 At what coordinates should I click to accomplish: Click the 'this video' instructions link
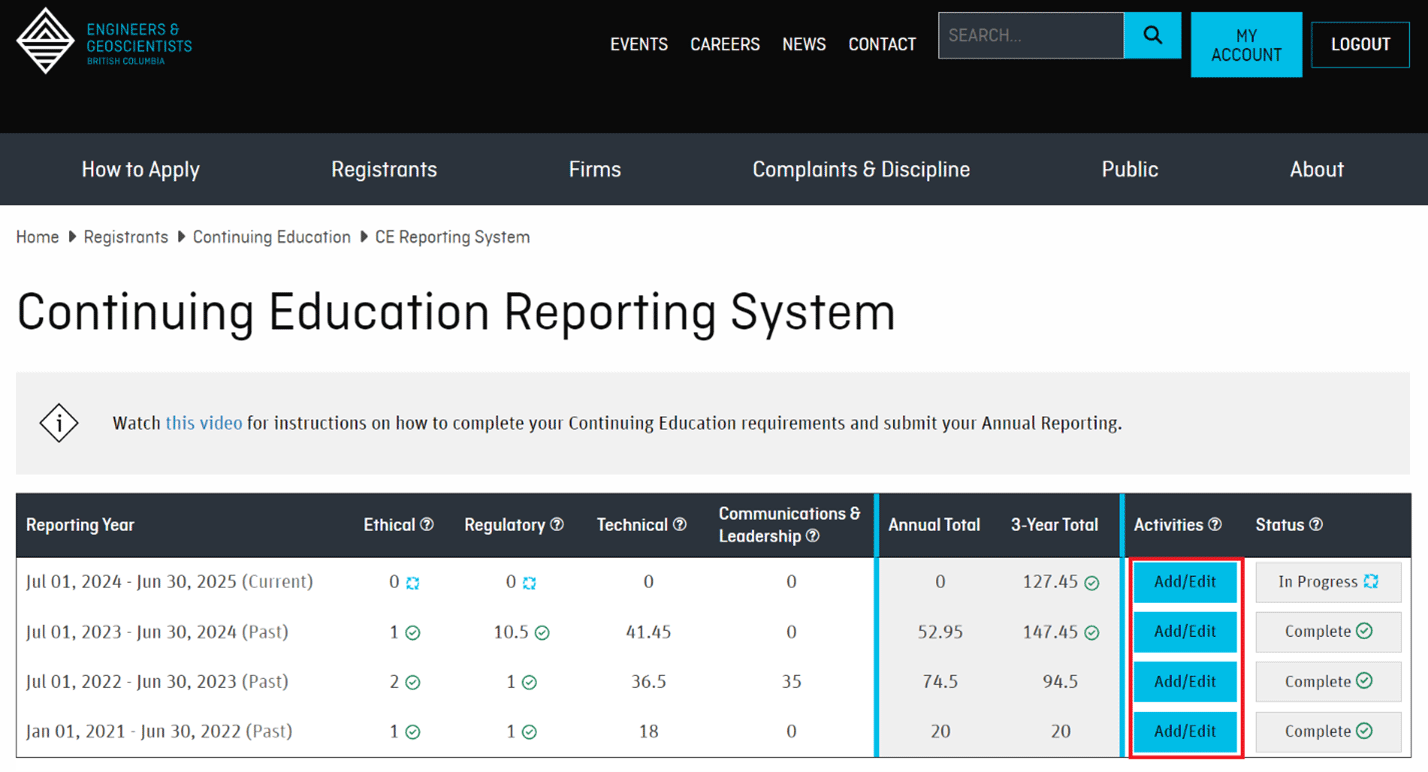click(204, 423)
